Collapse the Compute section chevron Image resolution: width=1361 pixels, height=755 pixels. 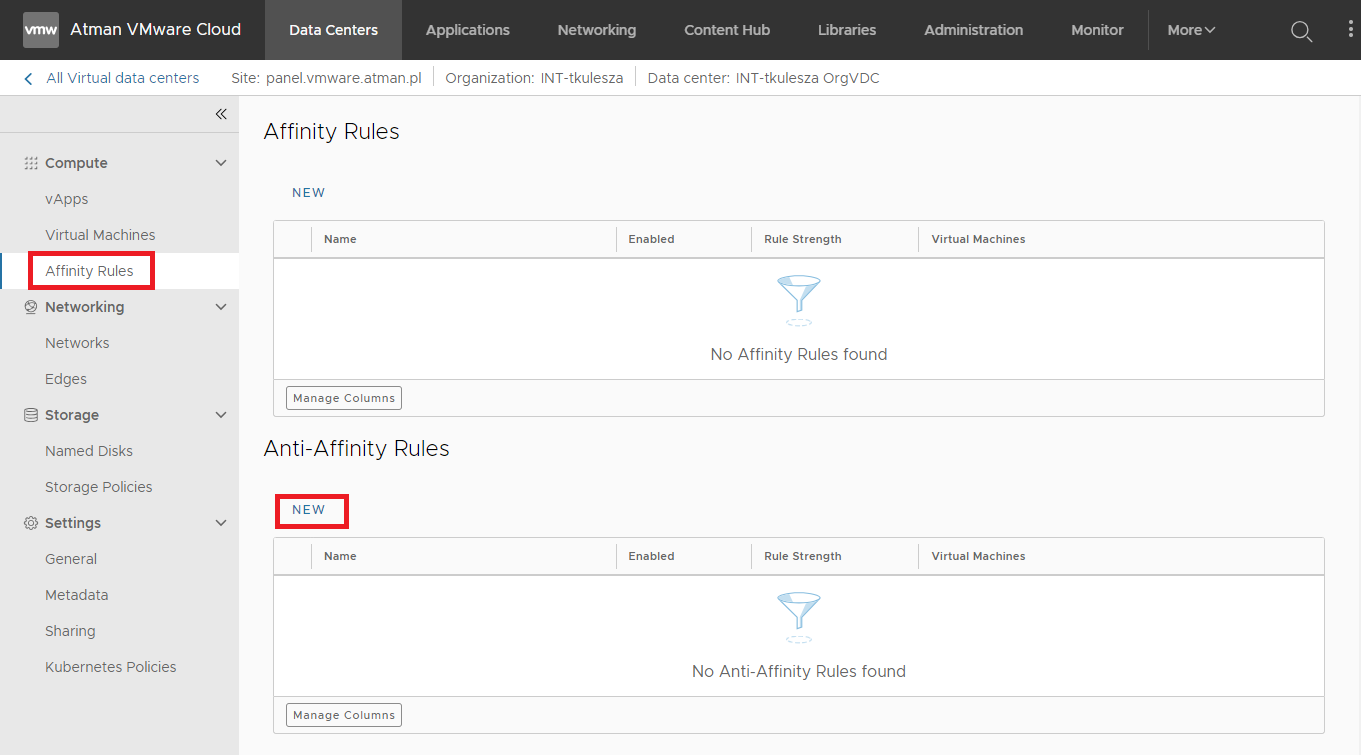(x=221, y=163)
